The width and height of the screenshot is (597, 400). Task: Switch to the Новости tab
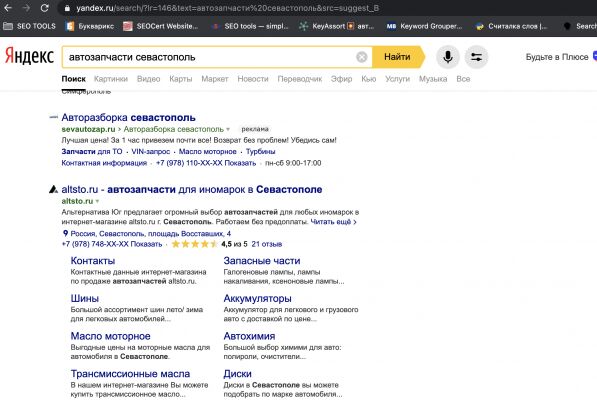253,79
